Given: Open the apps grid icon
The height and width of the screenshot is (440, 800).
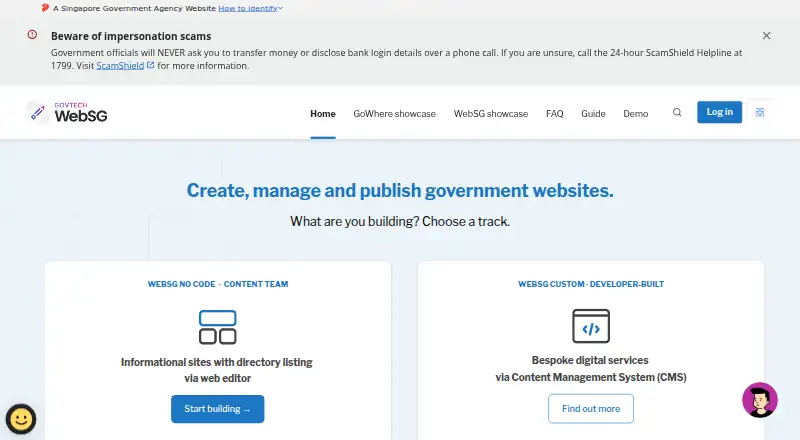Looking at the screenshot, I should coord(760,112).
